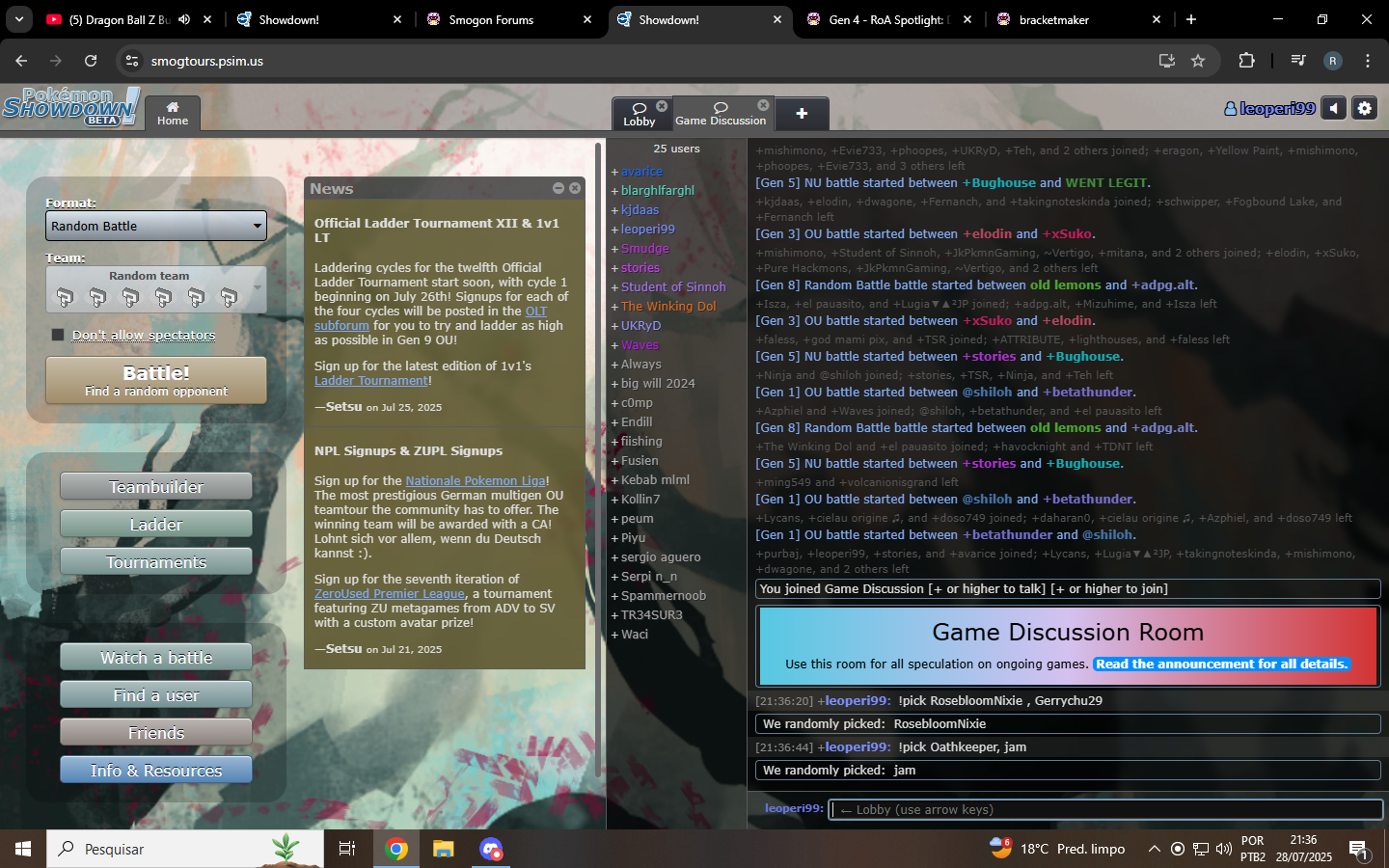This screenshot has width=1389, height=868.
Task: Open Showdown options gear icon
Action: tap(1364, 109)
